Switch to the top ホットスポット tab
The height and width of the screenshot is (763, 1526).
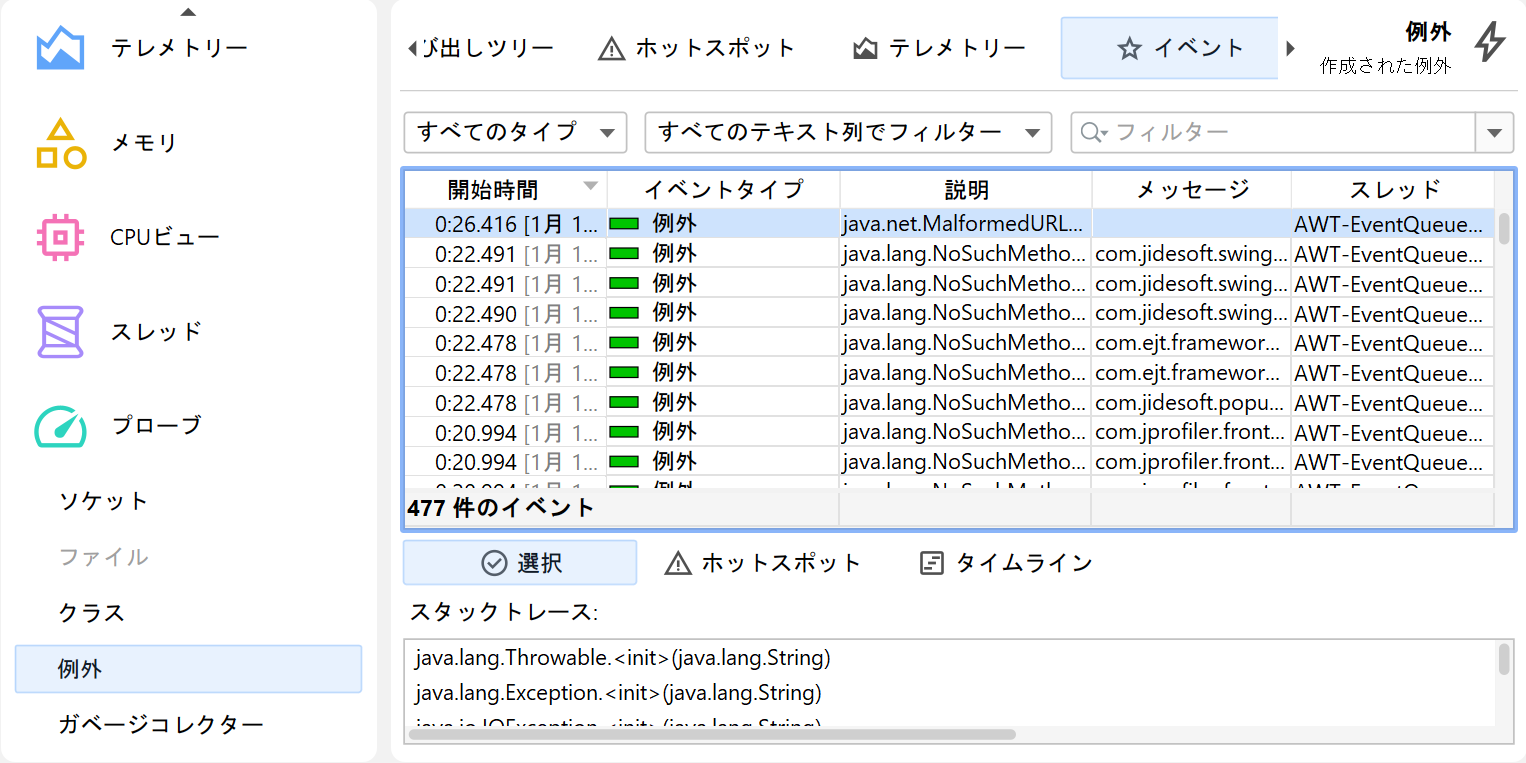[696, 48]
